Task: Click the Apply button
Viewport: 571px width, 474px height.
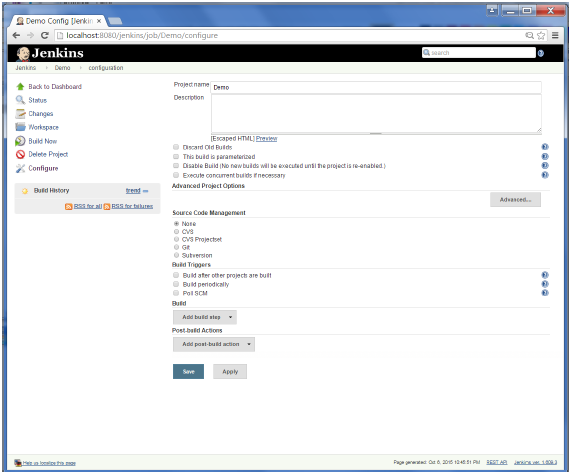Action: (x=230, y=371)
